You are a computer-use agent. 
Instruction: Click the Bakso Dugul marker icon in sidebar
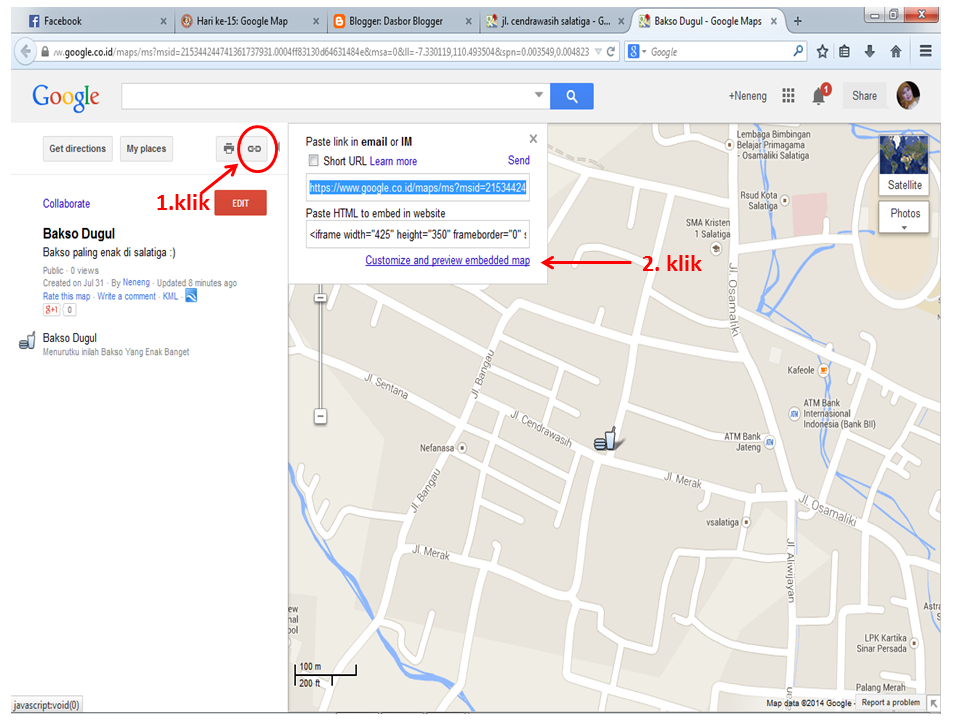pyautogui.click(x=26, y=341)
